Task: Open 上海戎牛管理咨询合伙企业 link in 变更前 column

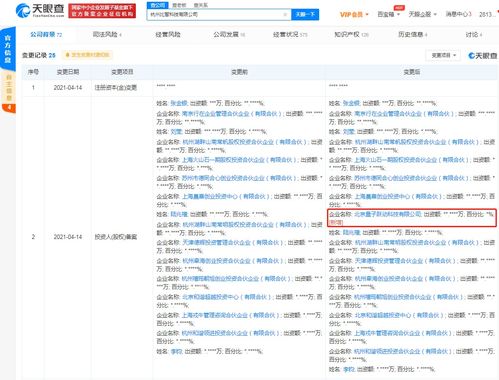Action: (232, 315)
